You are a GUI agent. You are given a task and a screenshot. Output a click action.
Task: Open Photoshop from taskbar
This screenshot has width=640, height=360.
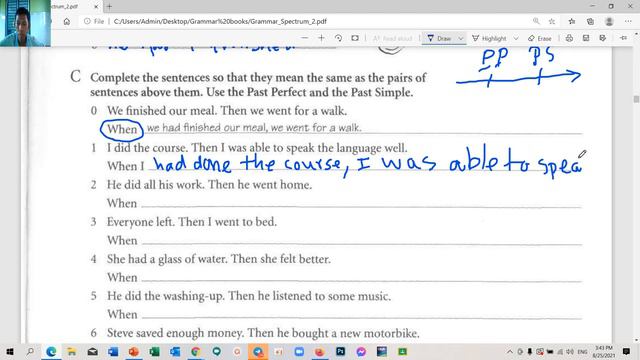[340, 351]
